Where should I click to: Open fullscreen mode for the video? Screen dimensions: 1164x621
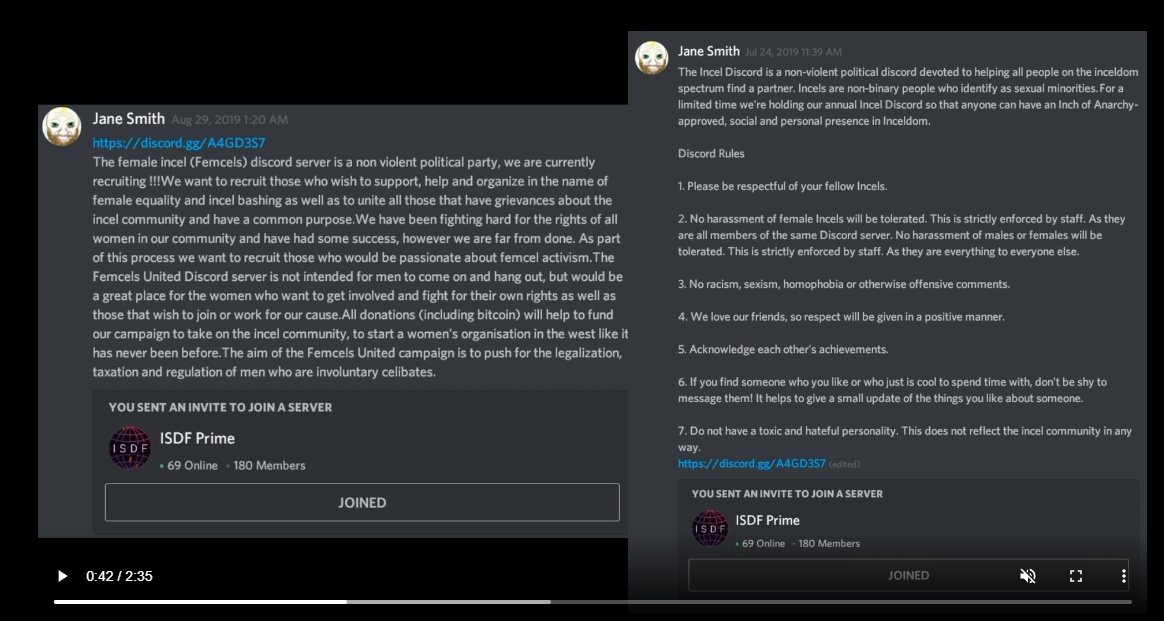pyautogui.click(x=1076, y=576)
